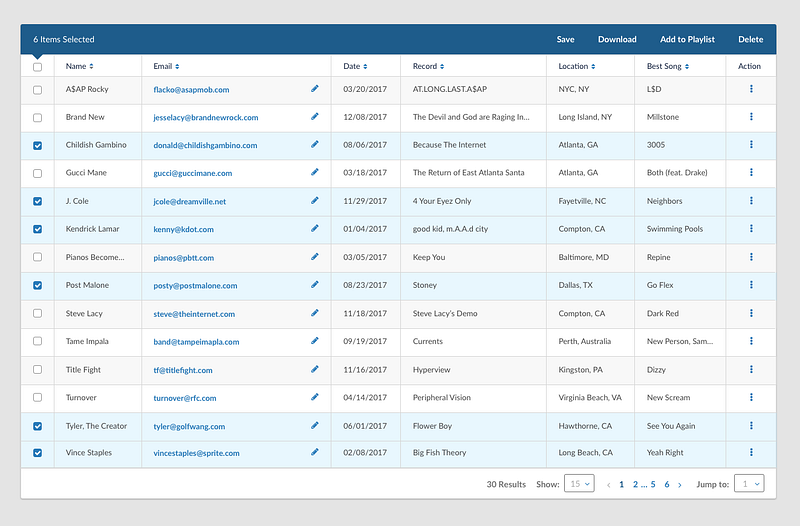Open action menu for Gucci Mane row
Viewport: 800px width, 526px height.
tap(751, 172)
